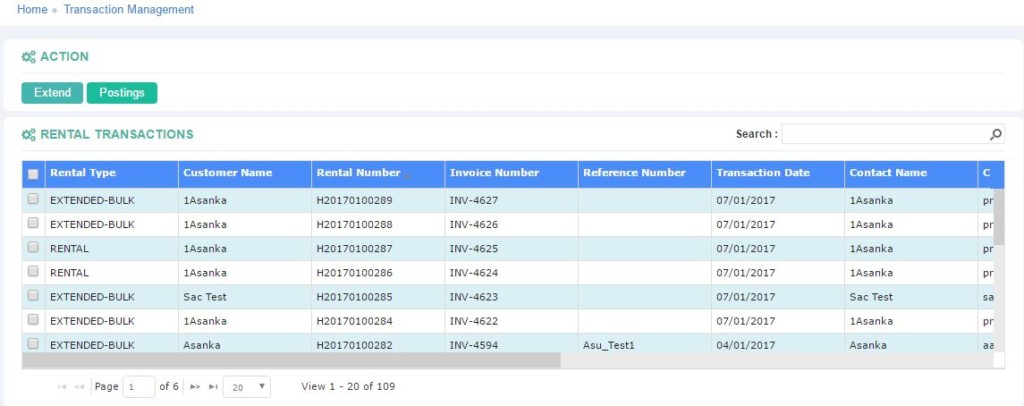The height and width of the screenshot is (406, 1024).
Task: Select checkbox for Sac Test row
Action: coord(33,296)
